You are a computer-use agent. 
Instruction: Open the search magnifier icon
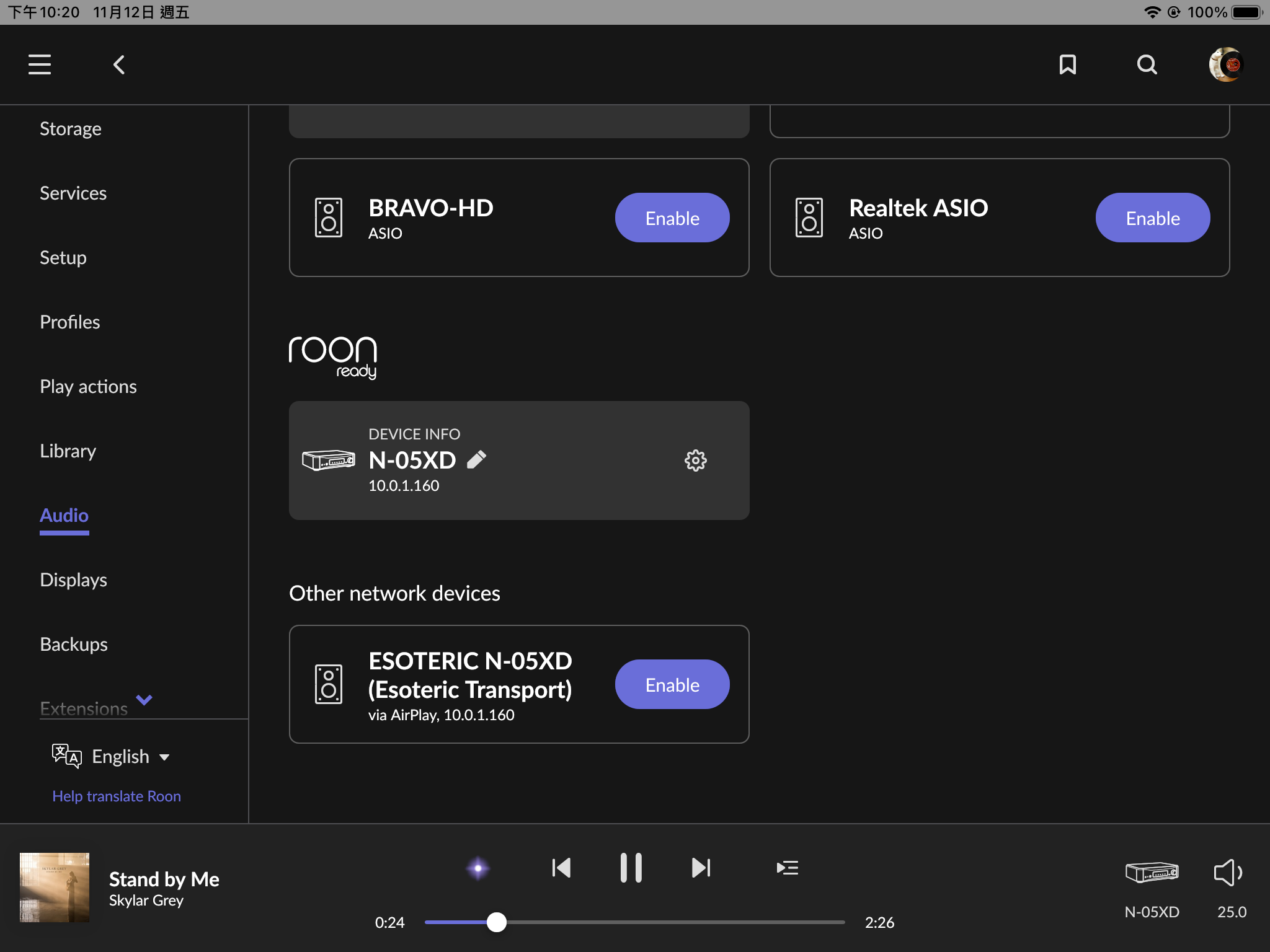tap(1147, 64)
